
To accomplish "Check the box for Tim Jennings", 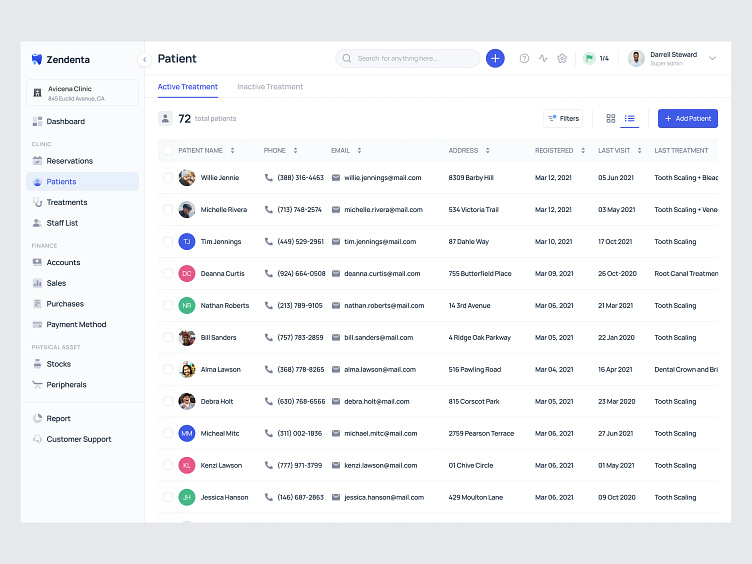I will click(x=168, y=242).
